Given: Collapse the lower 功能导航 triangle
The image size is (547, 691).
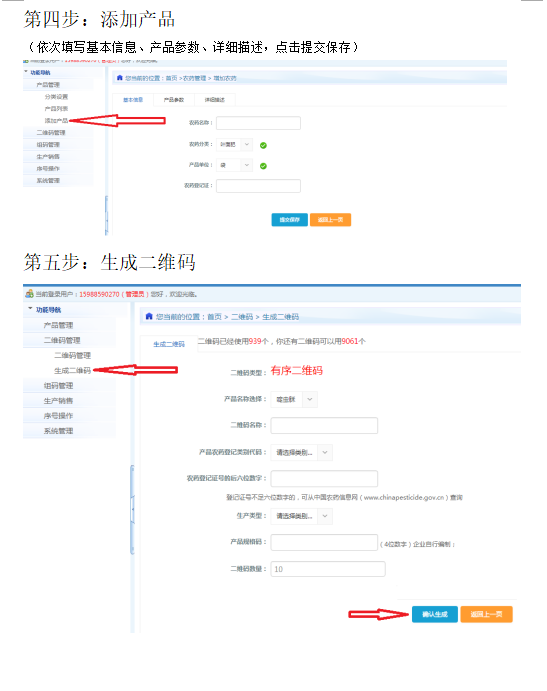Looking at the screenshot, I should pos(30,308).
